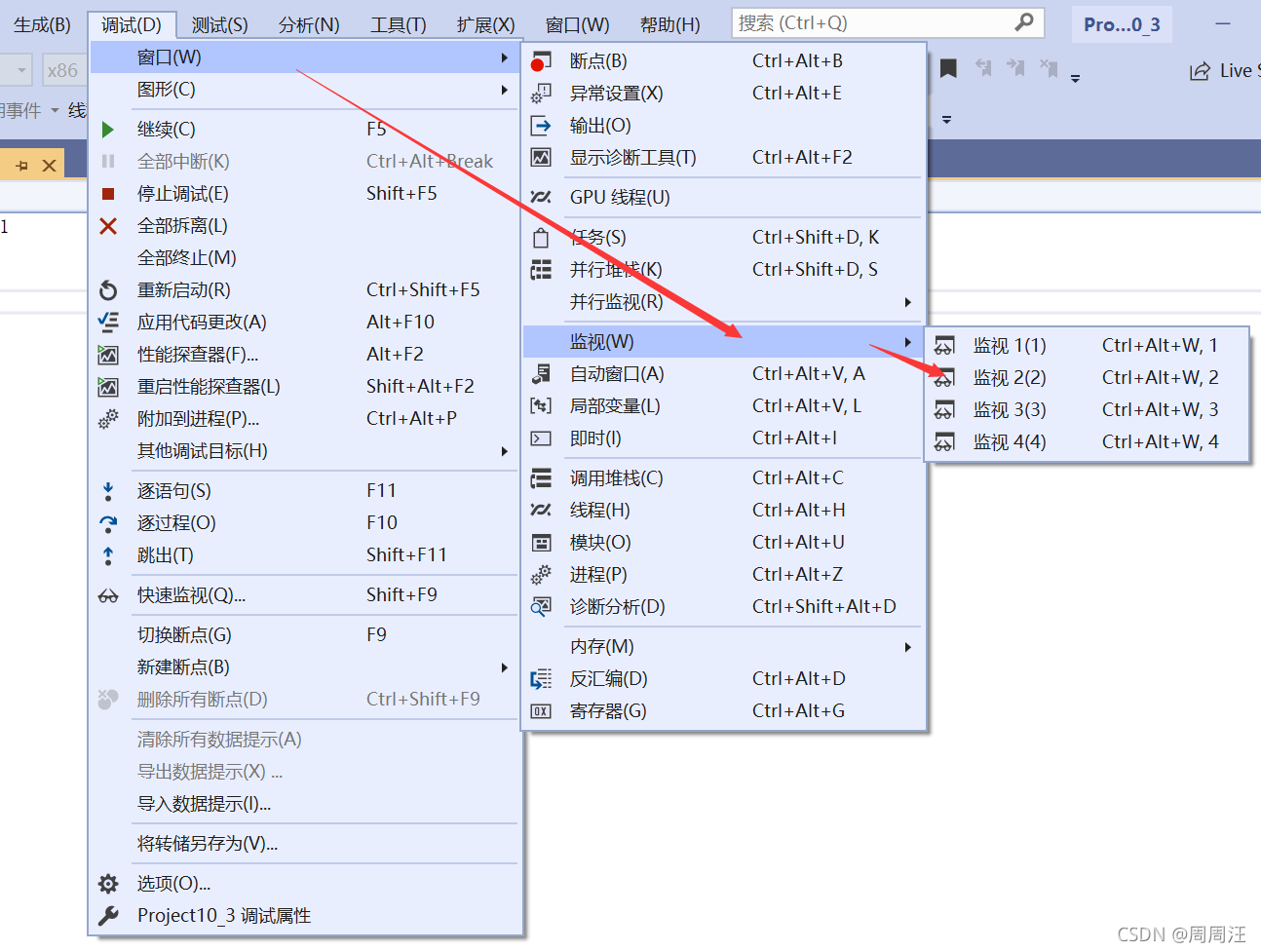This screenshot has height=952, width=1261.
Task: Toggle the pin icon on the document tab
Action: click(22, 166)
